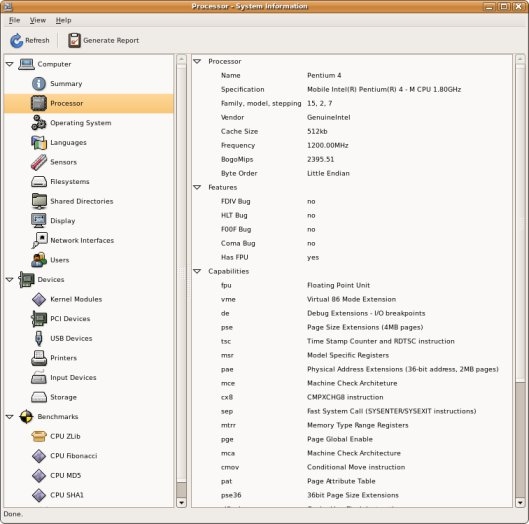Select the Operating System gears icon

[39, 123]
